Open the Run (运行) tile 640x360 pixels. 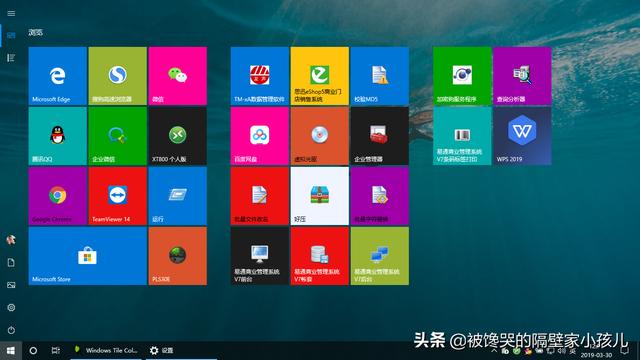178,196
